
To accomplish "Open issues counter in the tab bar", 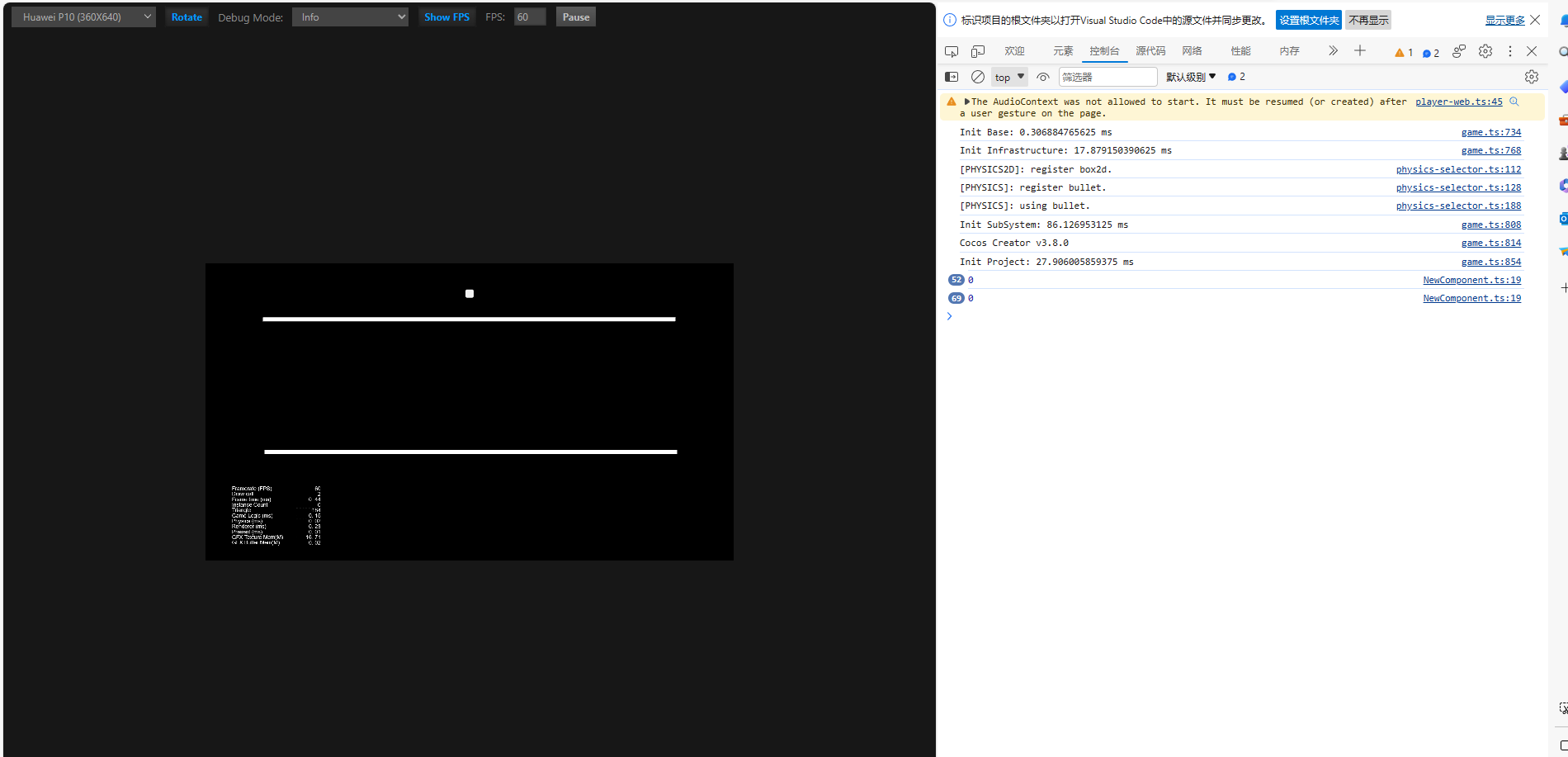I will (x=1431, y=53).
